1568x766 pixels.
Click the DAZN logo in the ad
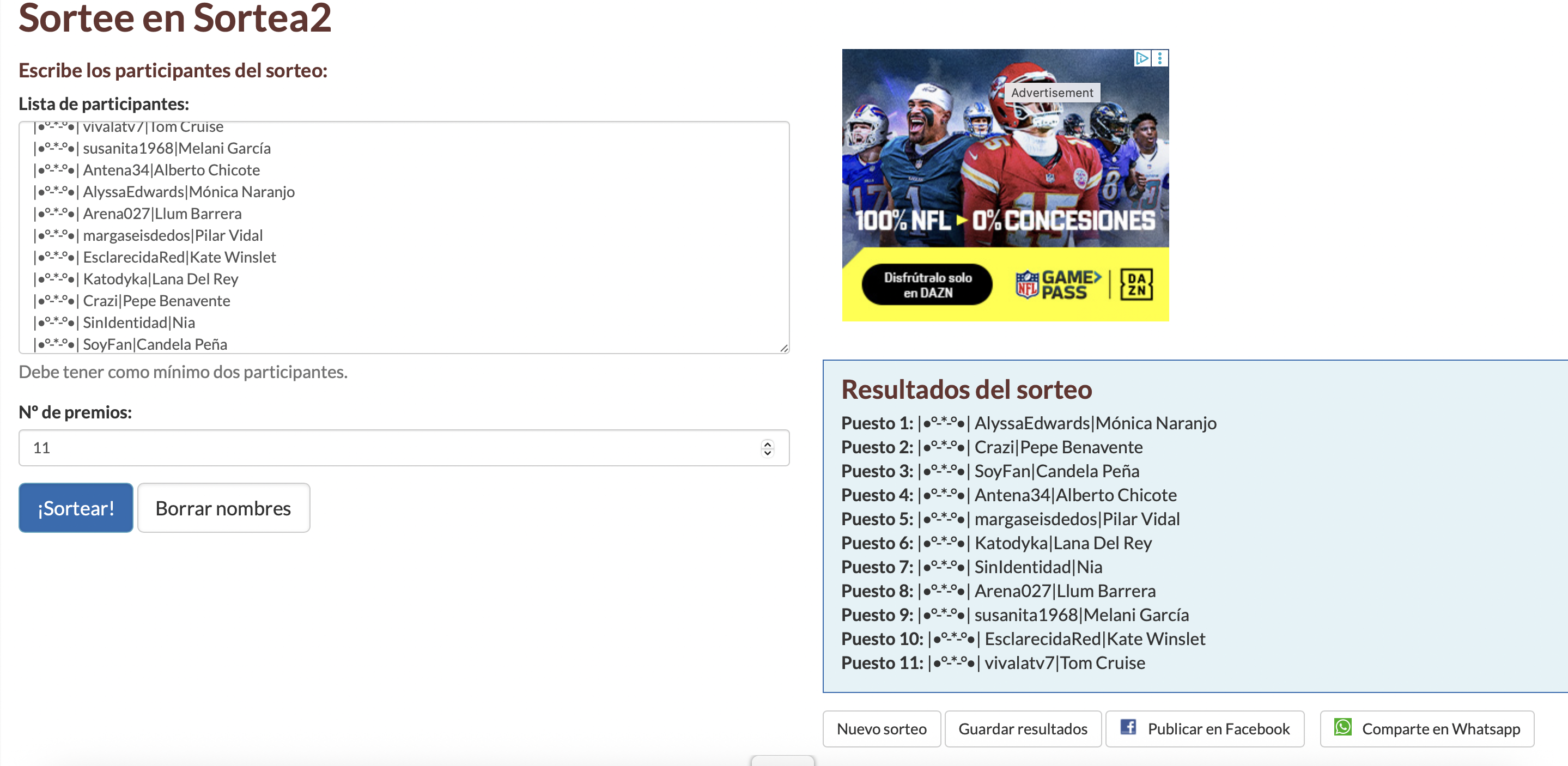1137,284
